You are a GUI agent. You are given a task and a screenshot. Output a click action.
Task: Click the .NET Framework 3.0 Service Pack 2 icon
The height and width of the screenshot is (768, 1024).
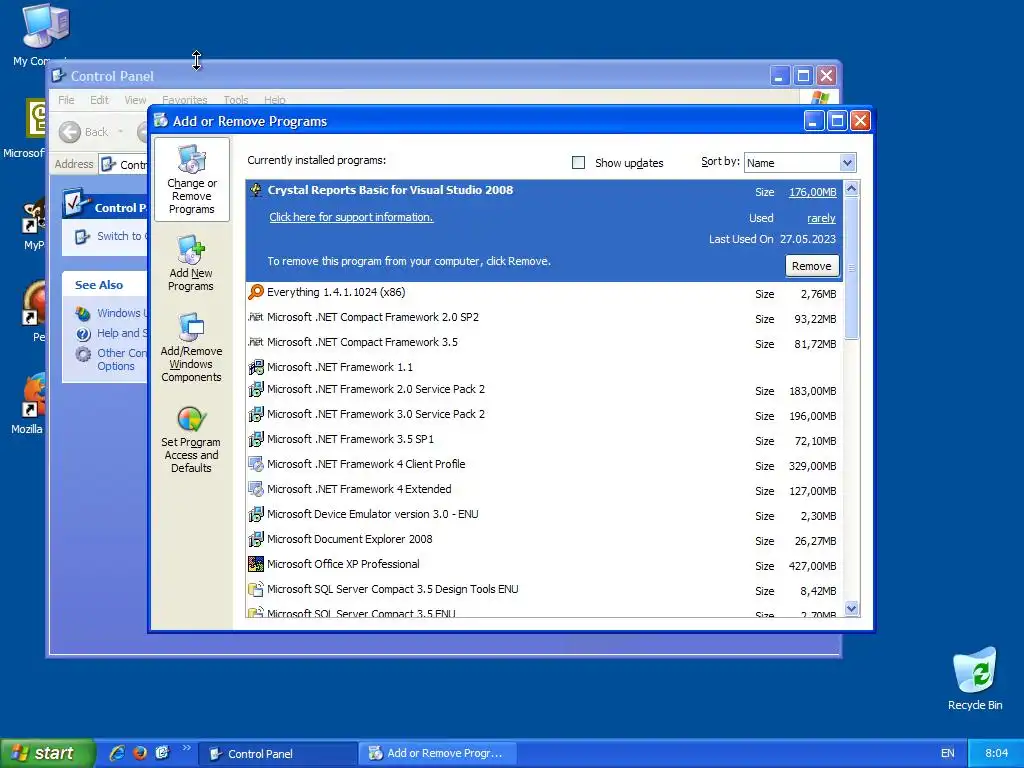point(256,414)
